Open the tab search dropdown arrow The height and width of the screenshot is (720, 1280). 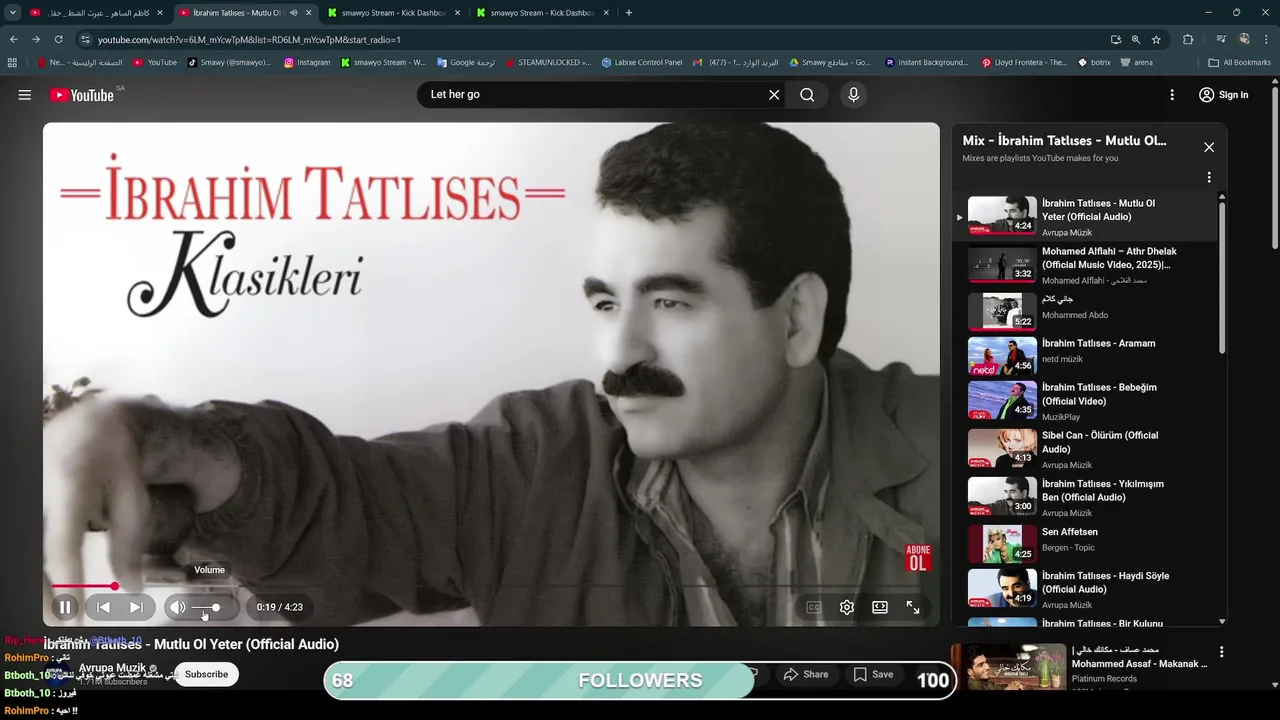(x=13, y=13)
